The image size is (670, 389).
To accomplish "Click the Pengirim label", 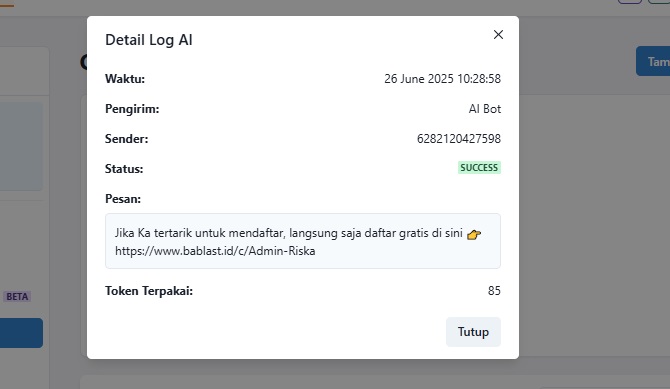I will click(x=132, y=109).
